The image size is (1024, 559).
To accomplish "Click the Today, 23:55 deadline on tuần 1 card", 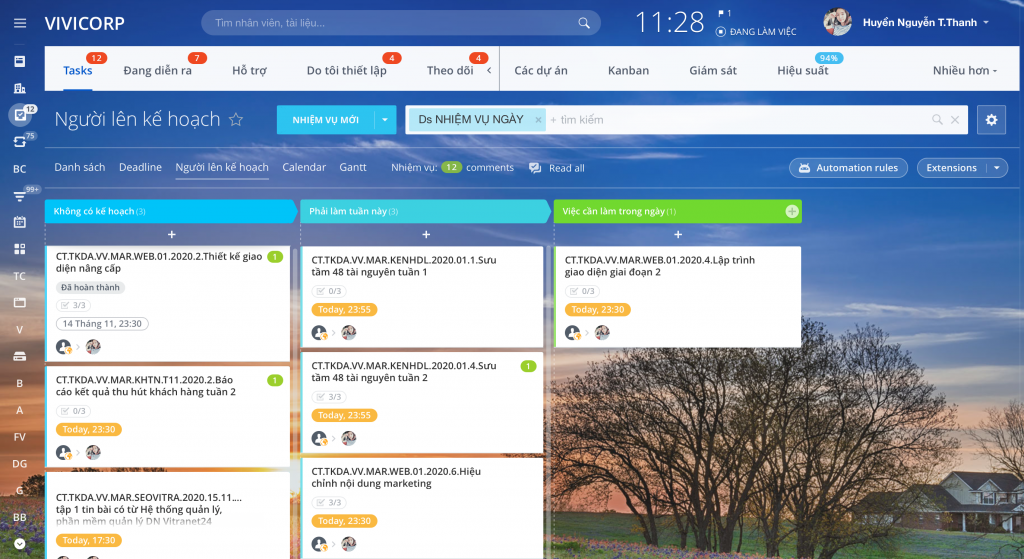I will [x=344, y=310].
